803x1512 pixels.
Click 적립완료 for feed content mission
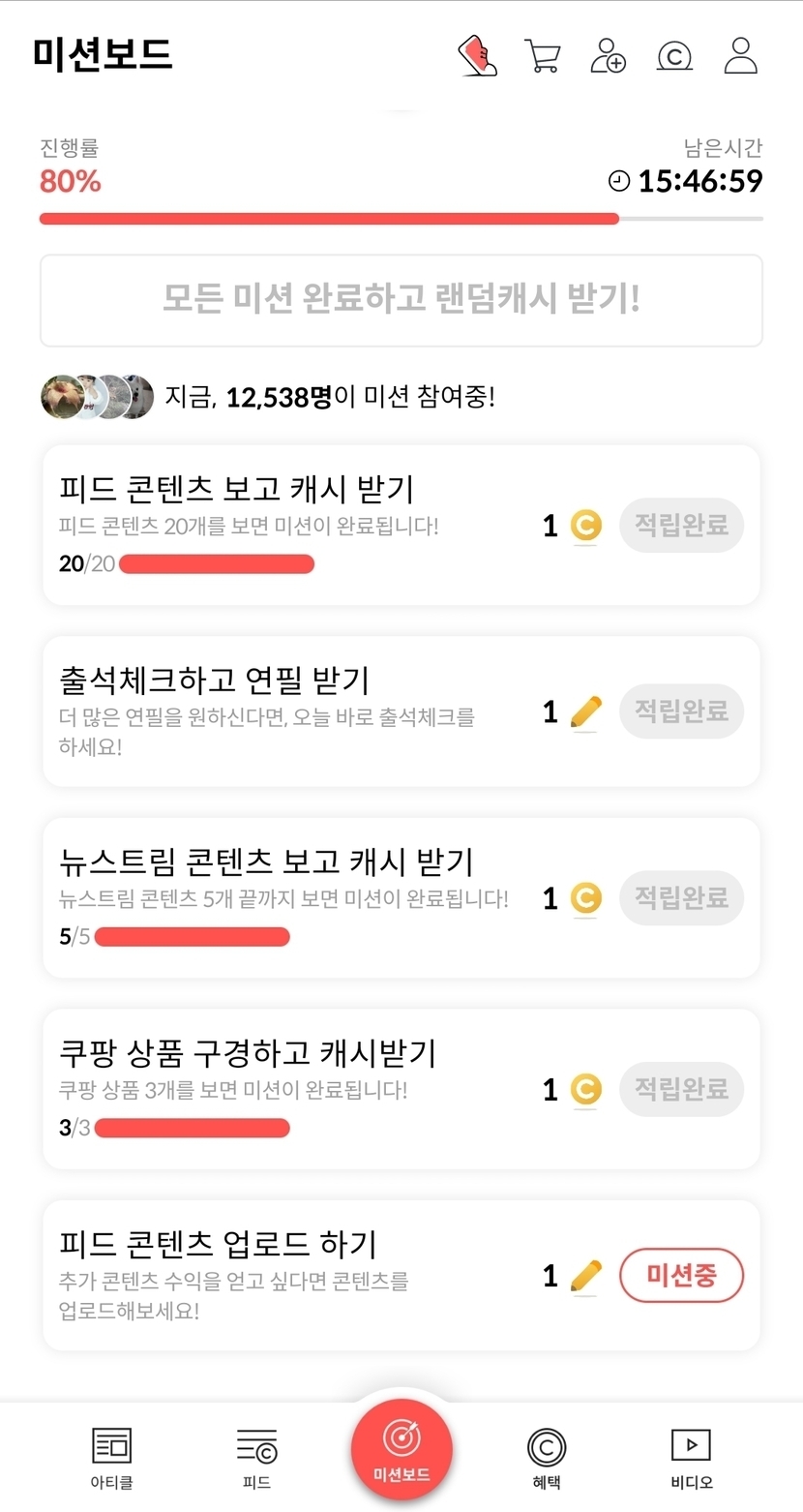pyautogui.click(x=681, y=526)
